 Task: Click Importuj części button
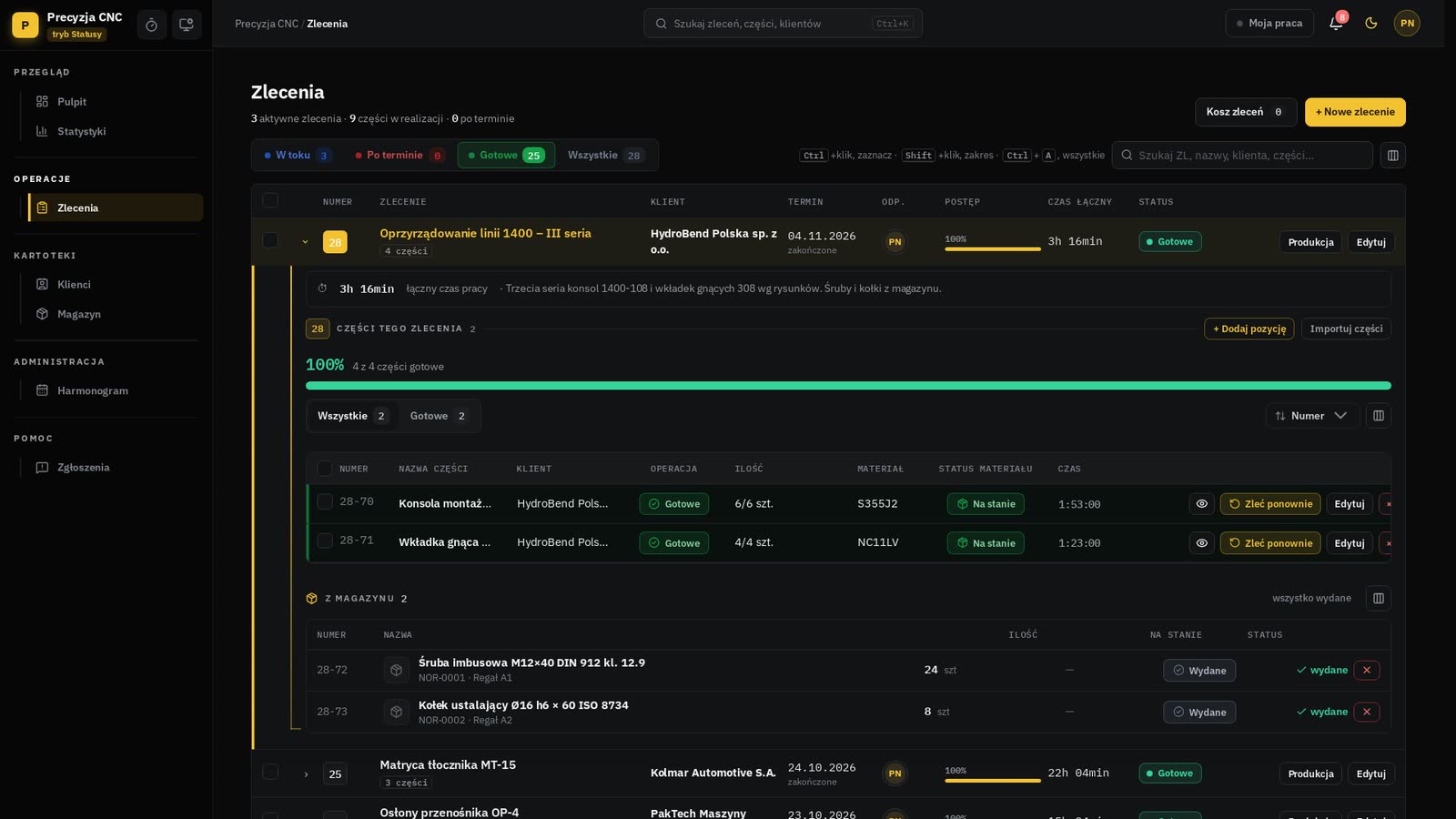click(x=1346, y=329)
